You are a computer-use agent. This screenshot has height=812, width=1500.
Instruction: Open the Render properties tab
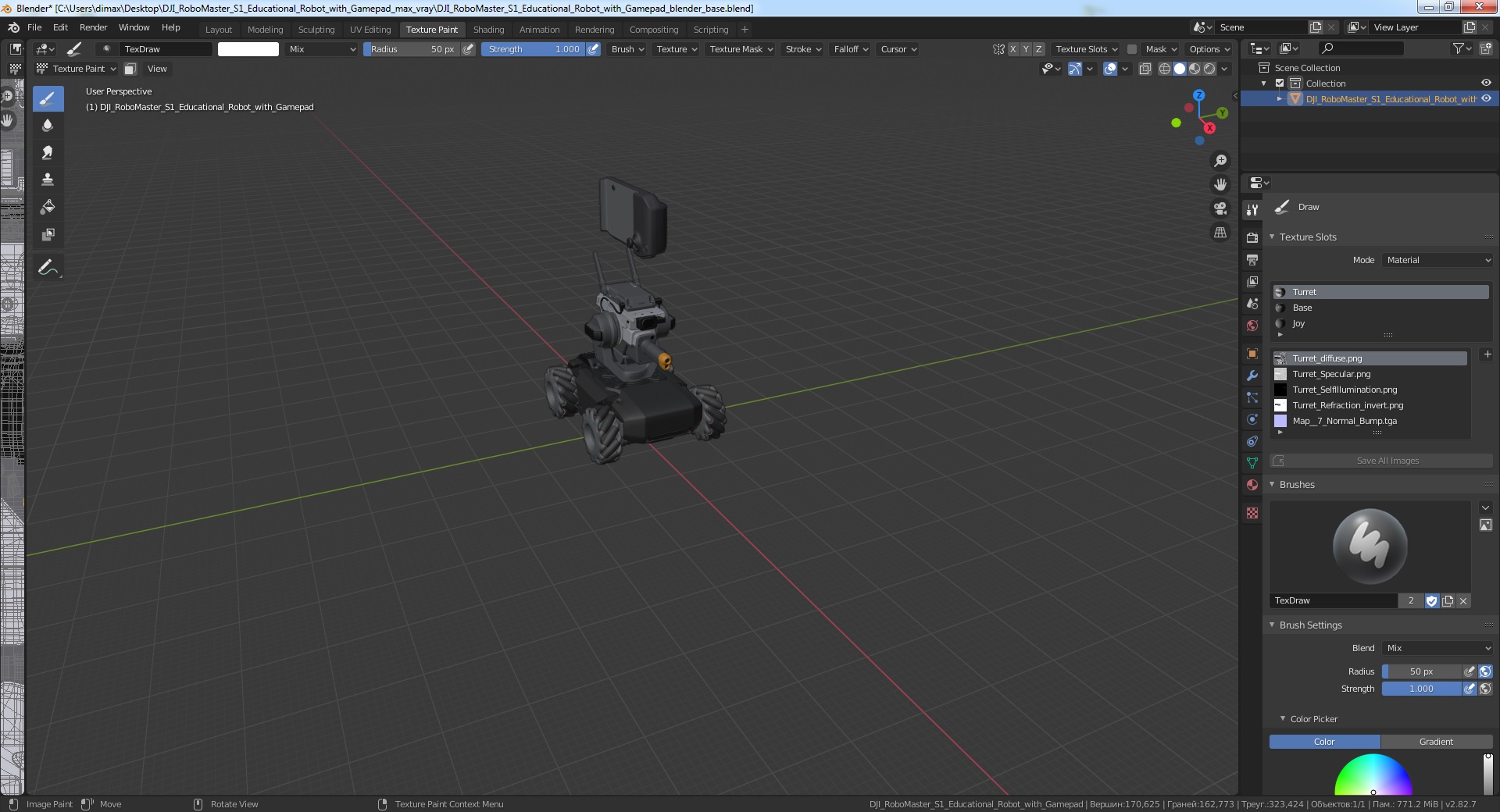(x=1252, y=237)
